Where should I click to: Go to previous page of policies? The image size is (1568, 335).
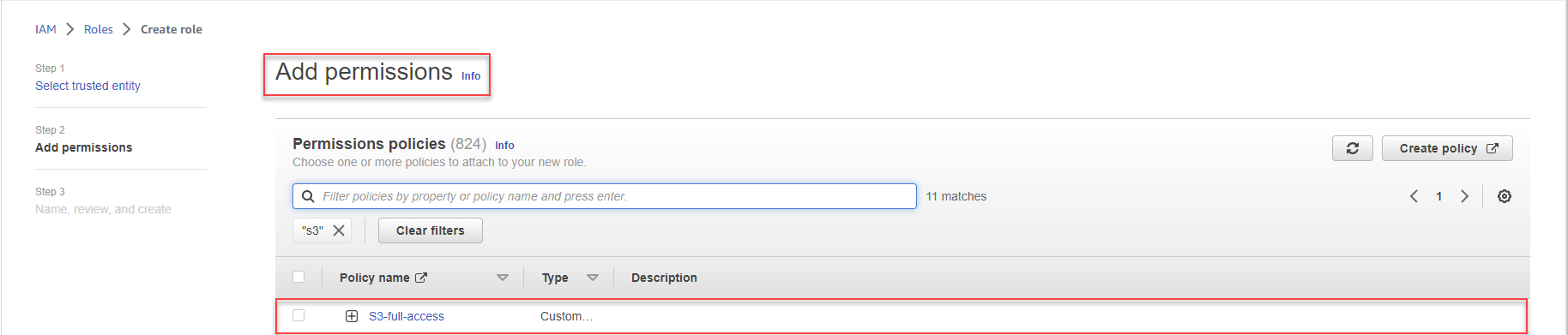coord(1414,196)
